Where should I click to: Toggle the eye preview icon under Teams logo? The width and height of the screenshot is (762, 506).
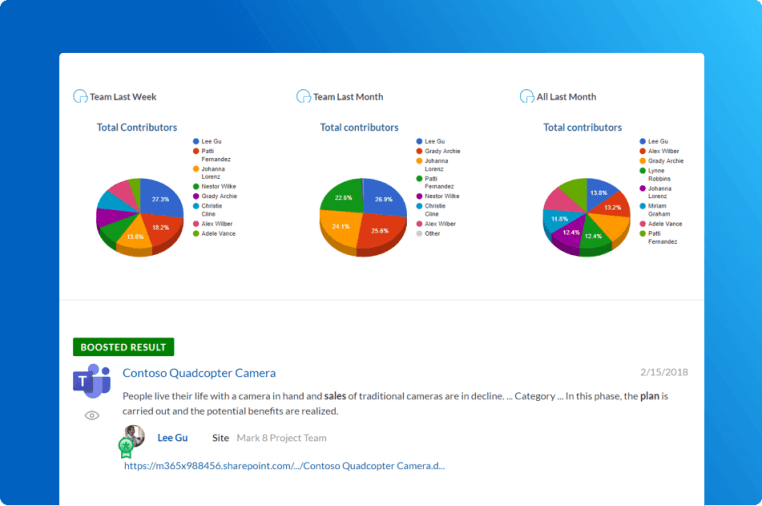[91, 415]
